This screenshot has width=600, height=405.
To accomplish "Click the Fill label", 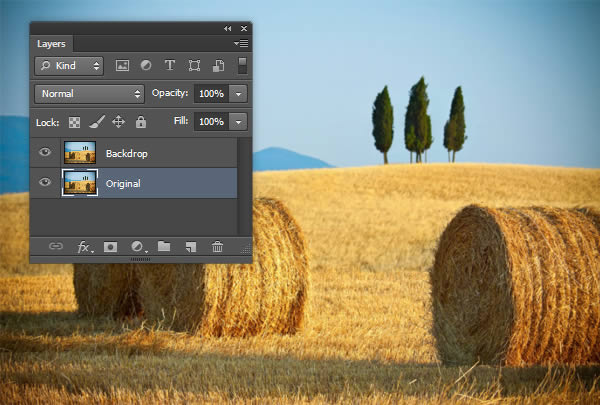I will [181, 121].
